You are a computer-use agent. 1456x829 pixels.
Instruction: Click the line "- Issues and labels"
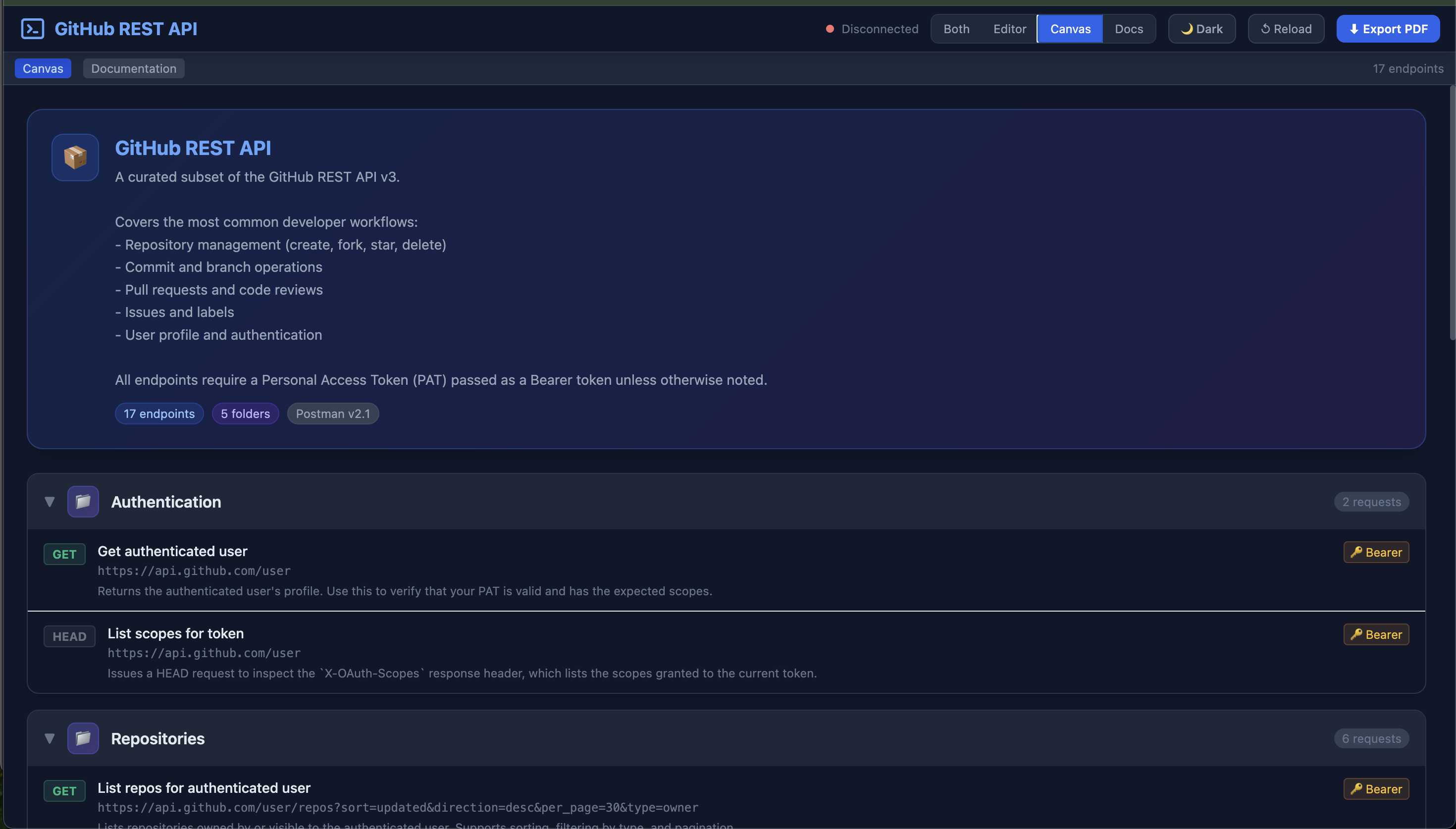175,312
